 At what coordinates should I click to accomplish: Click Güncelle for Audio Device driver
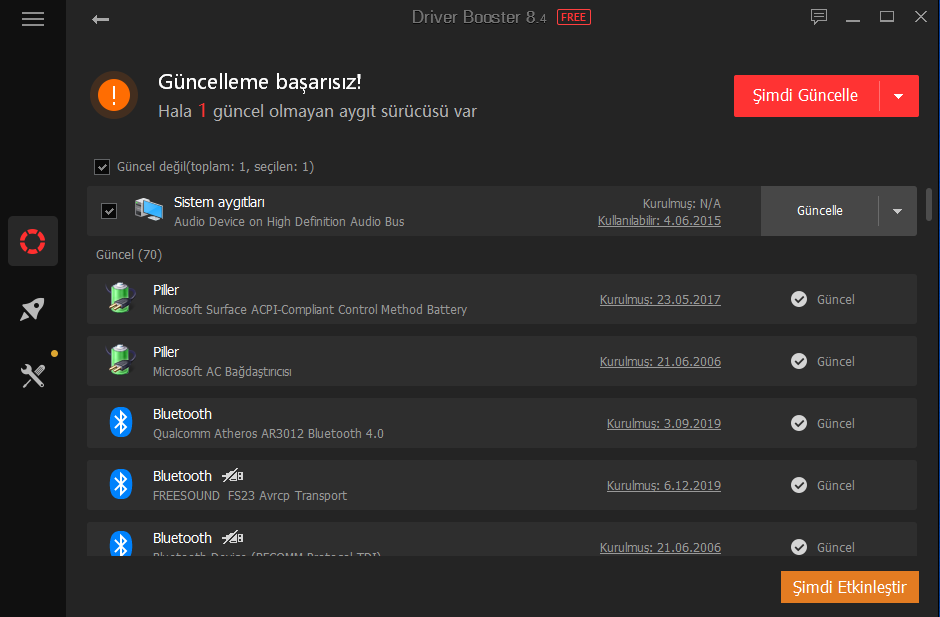[x=820, y=211]
